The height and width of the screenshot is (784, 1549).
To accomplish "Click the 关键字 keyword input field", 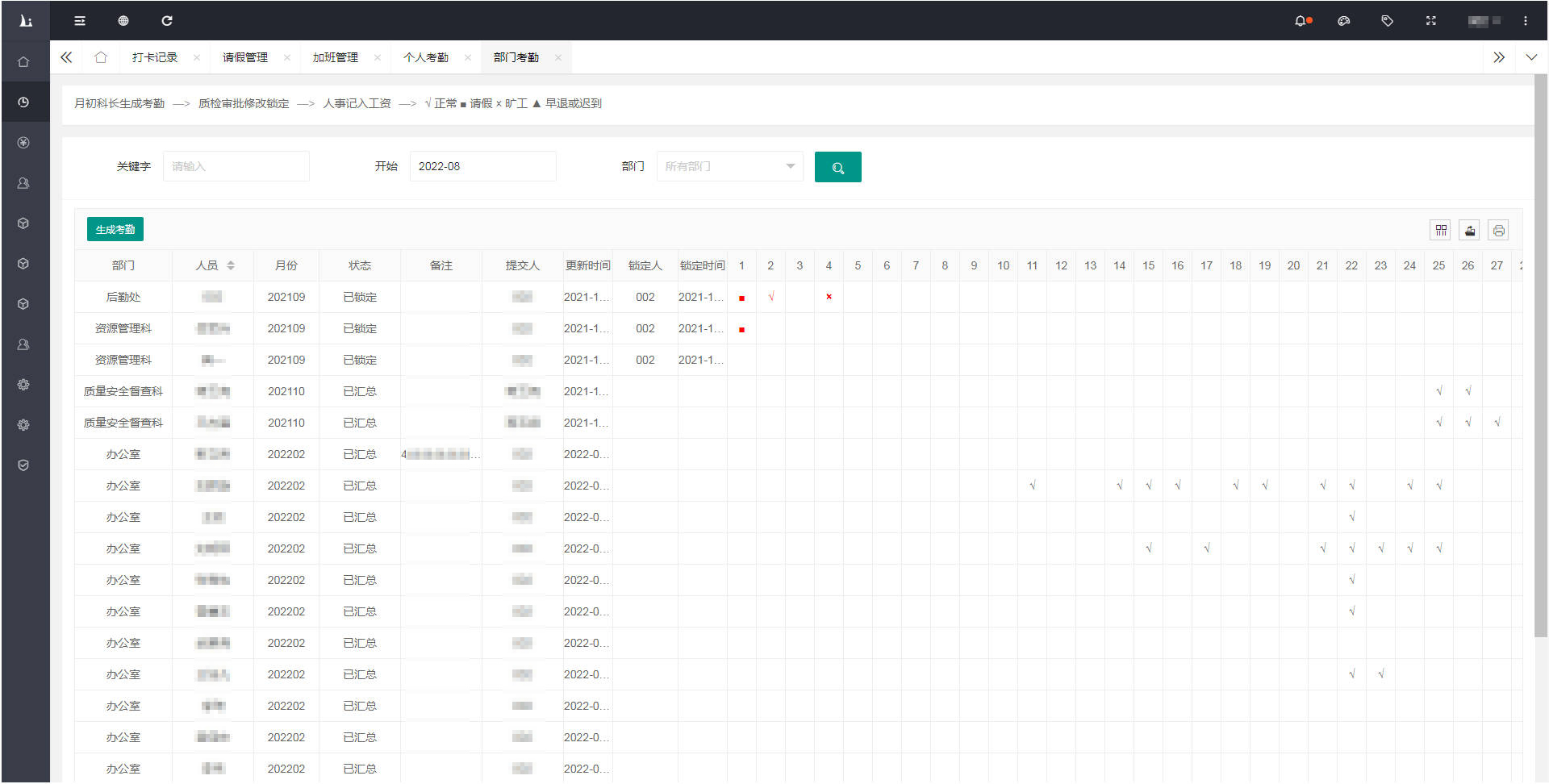I will pos(236,167).
